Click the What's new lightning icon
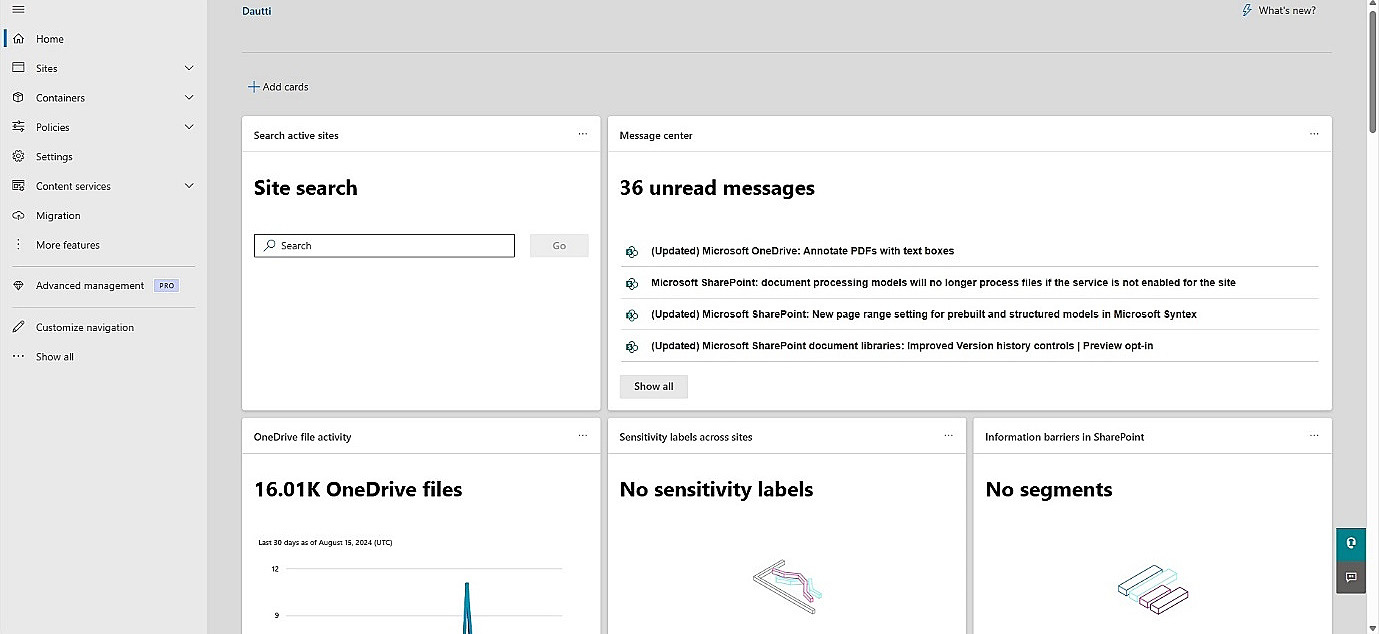Viewport: 1379px width, 634px height. 1246,10
